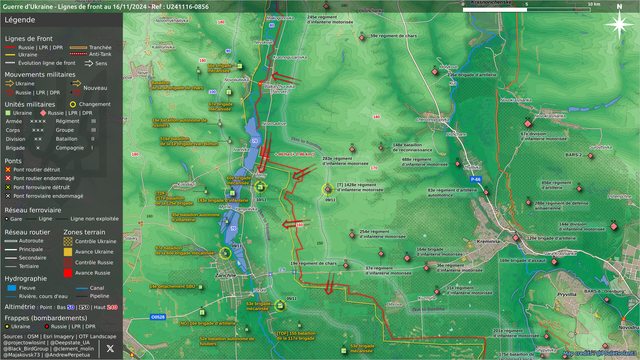Click the scale bar at the top

coord(527,9)
